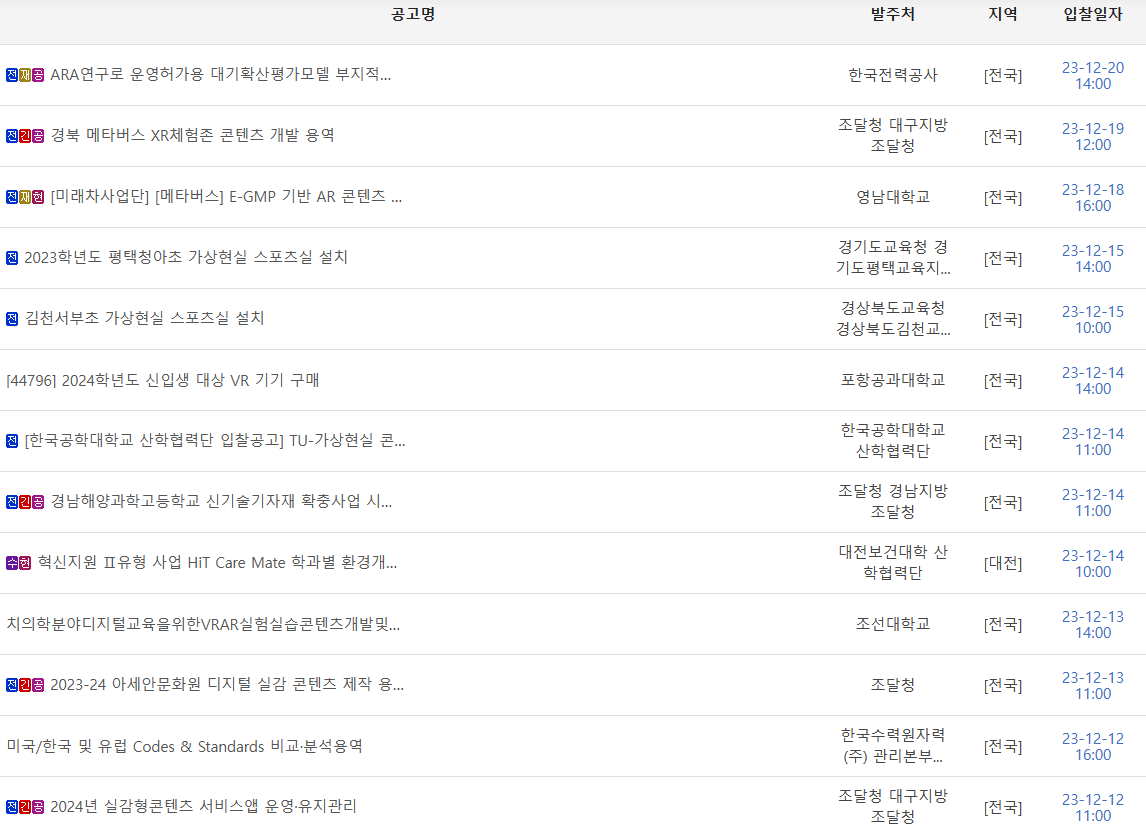Click the bid date 23-12-19 12:00
Image resolution: width=1146 pixels, height=832 pixels.
pyautogui.click(x=1093, y=137)
